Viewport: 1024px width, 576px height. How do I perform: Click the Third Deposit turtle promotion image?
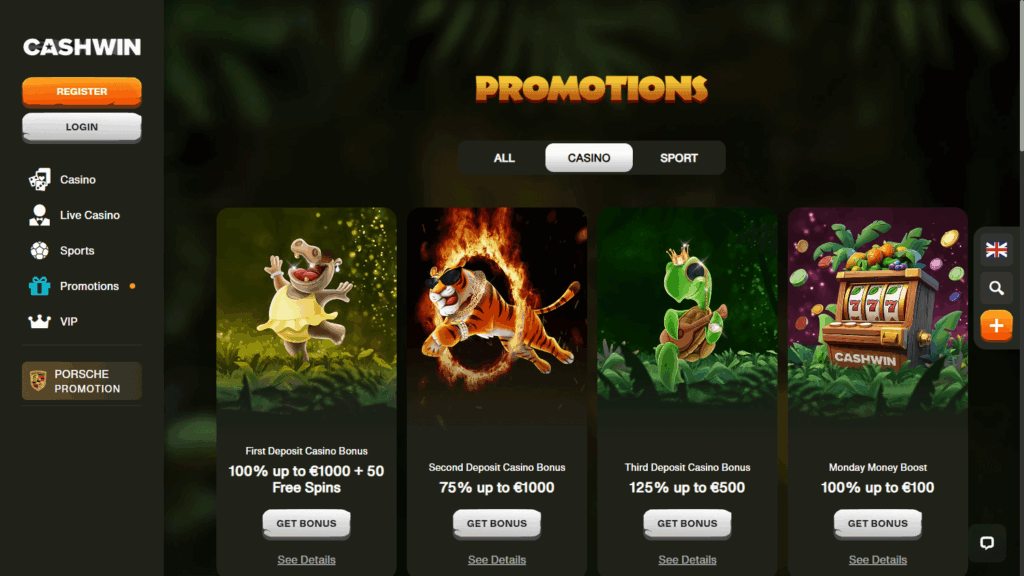687,312
